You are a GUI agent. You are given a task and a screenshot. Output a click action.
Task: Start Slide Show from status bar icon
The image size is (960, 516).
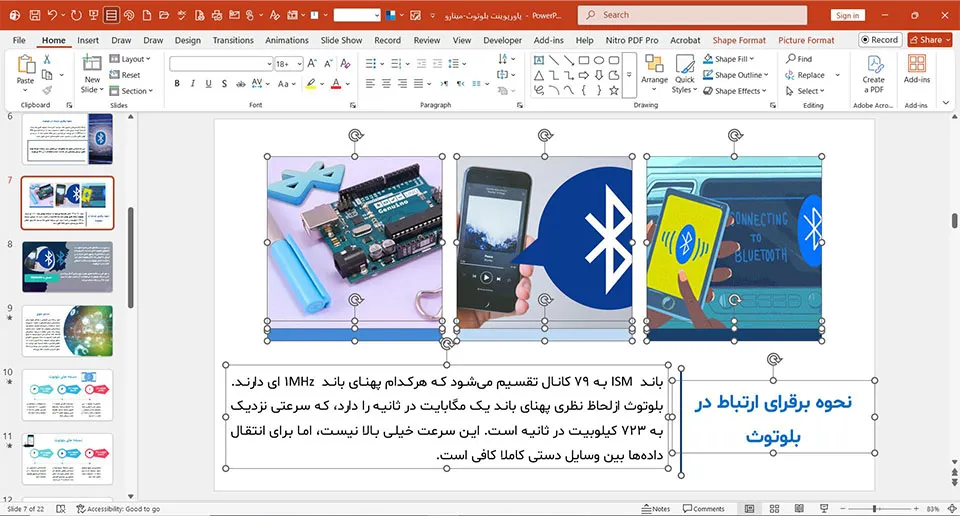coord(824,509)
